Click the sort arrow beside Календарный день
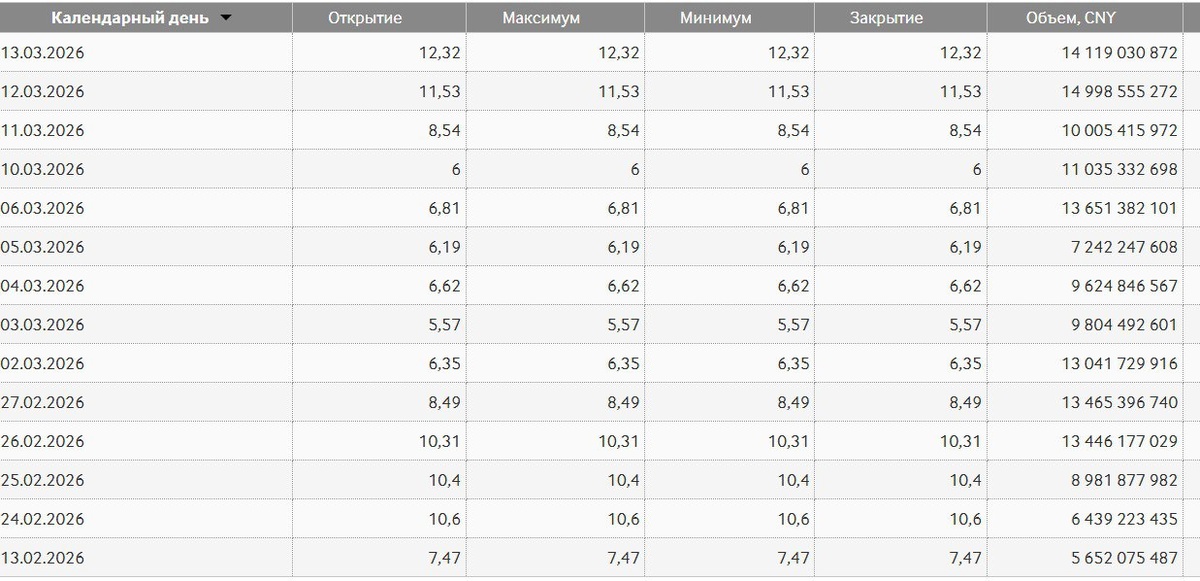 226,18
